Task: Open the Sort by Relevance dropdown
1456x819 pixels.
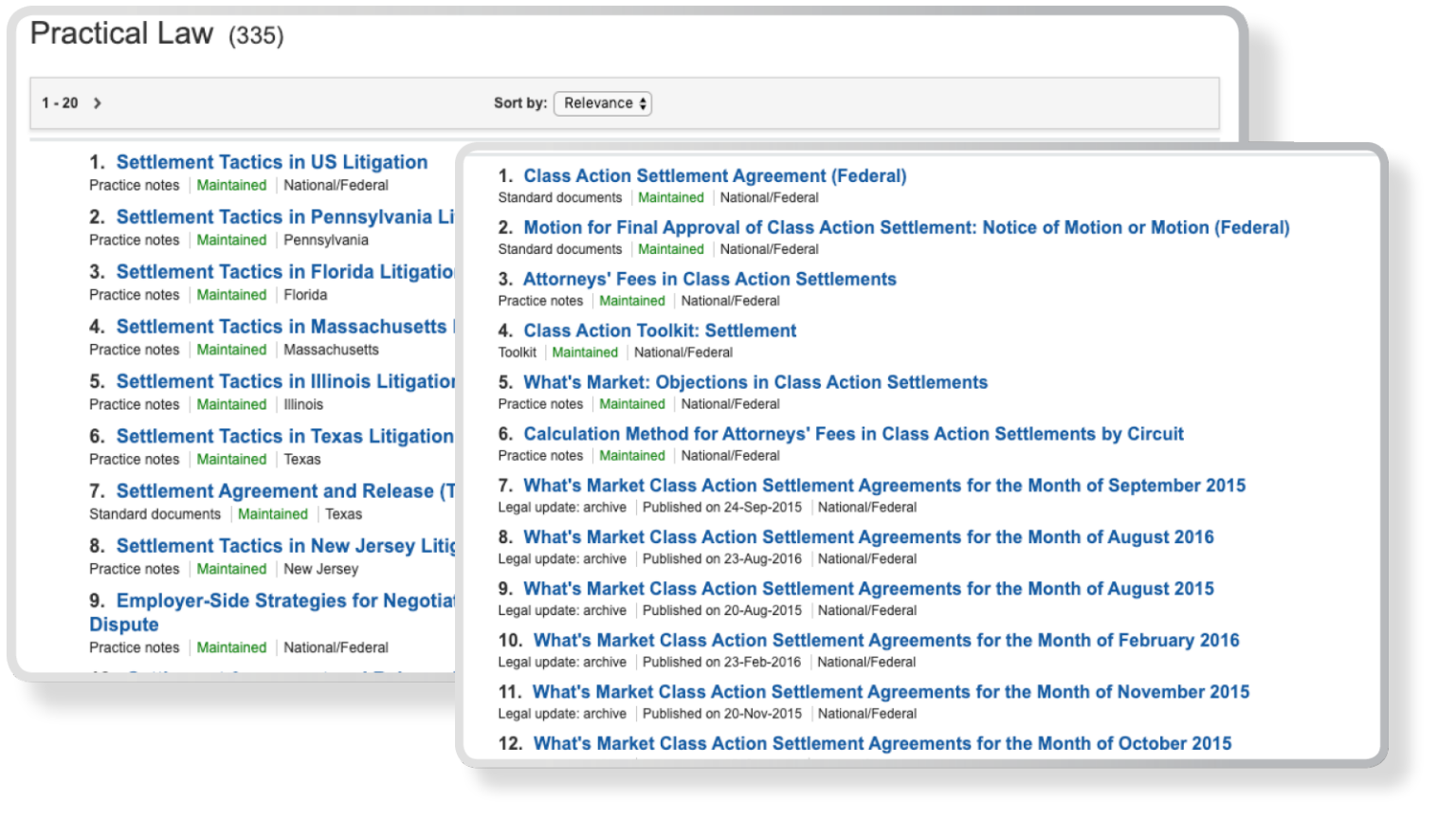Action: [603, 103]
